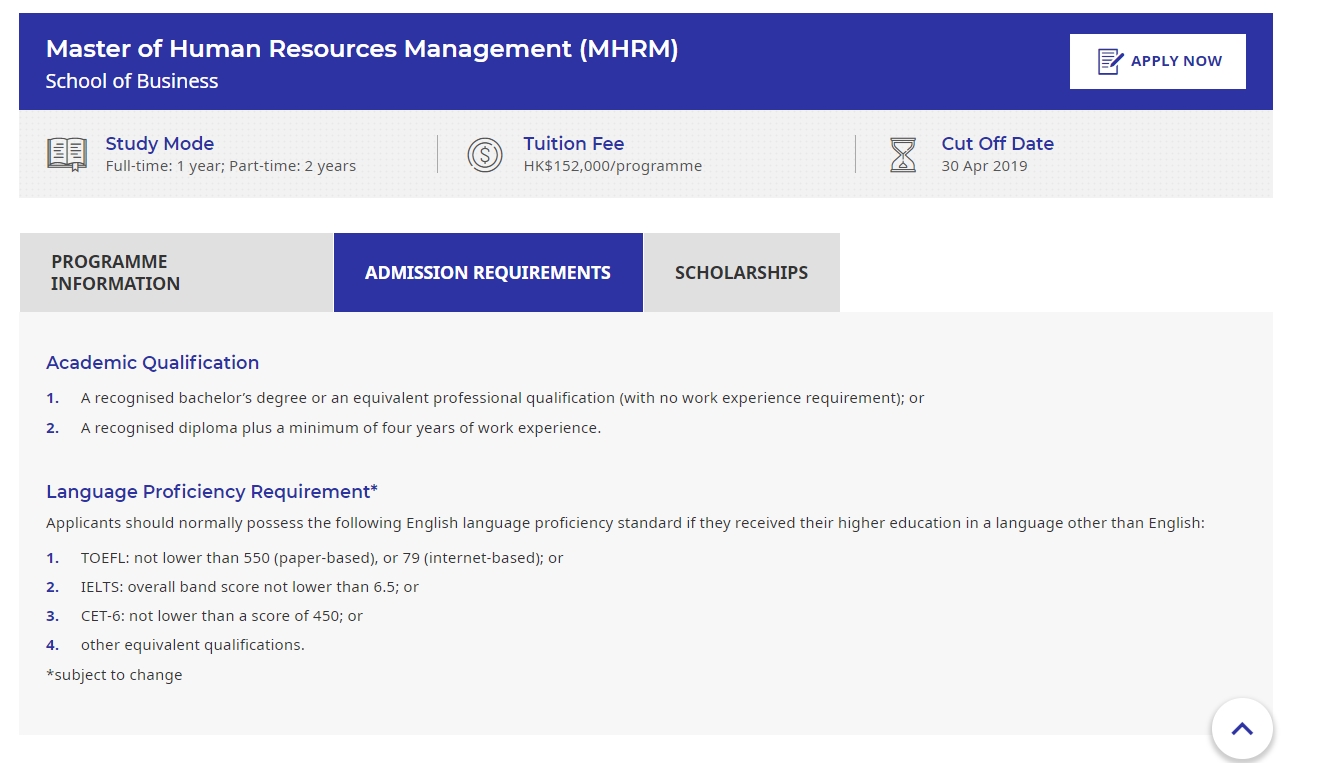
Task: Click the 30 Apr 2019 date
Action: (x=985, y=166)
